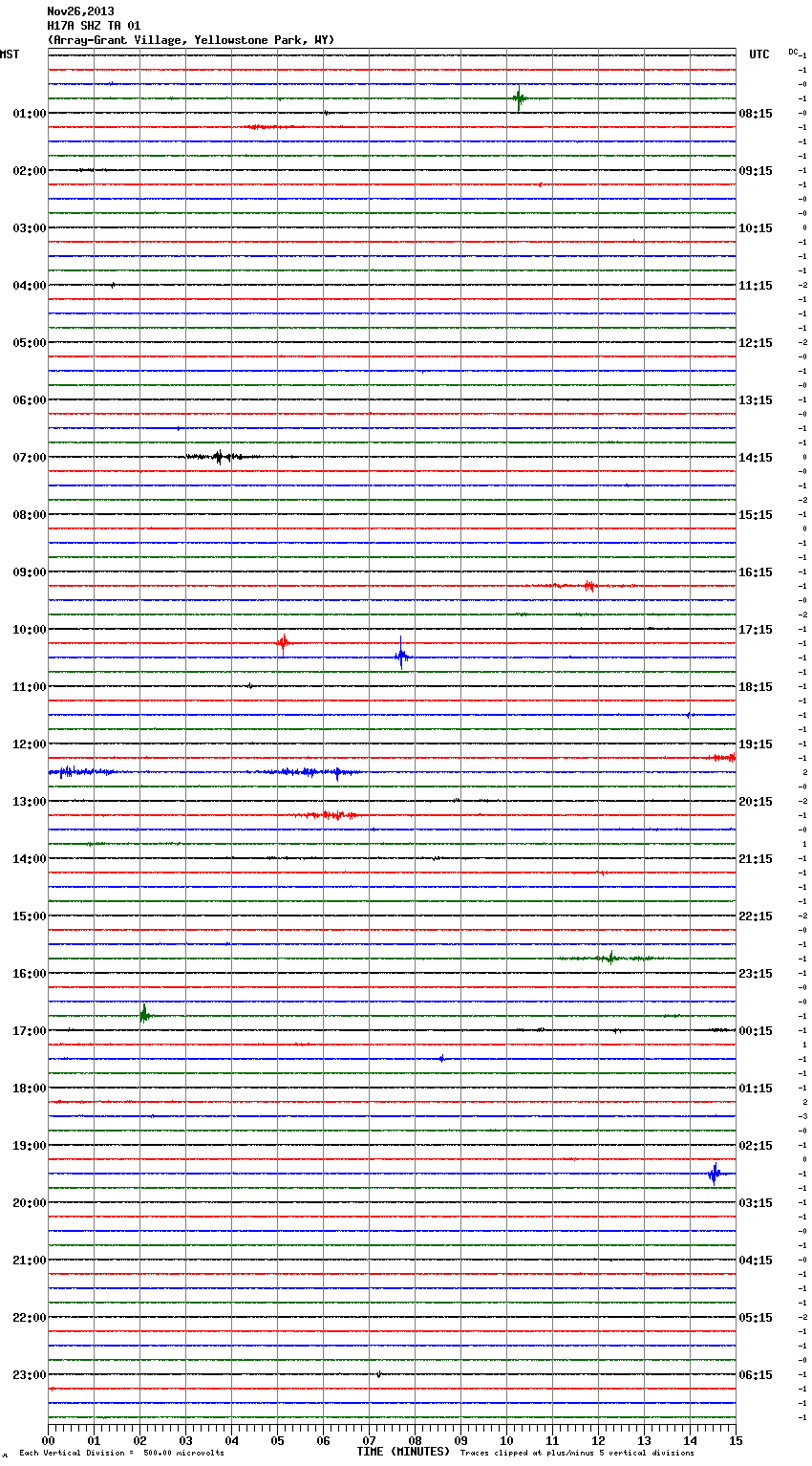Click the 19:15 UTC time label
812x1466 pixels.
[756, 744]
